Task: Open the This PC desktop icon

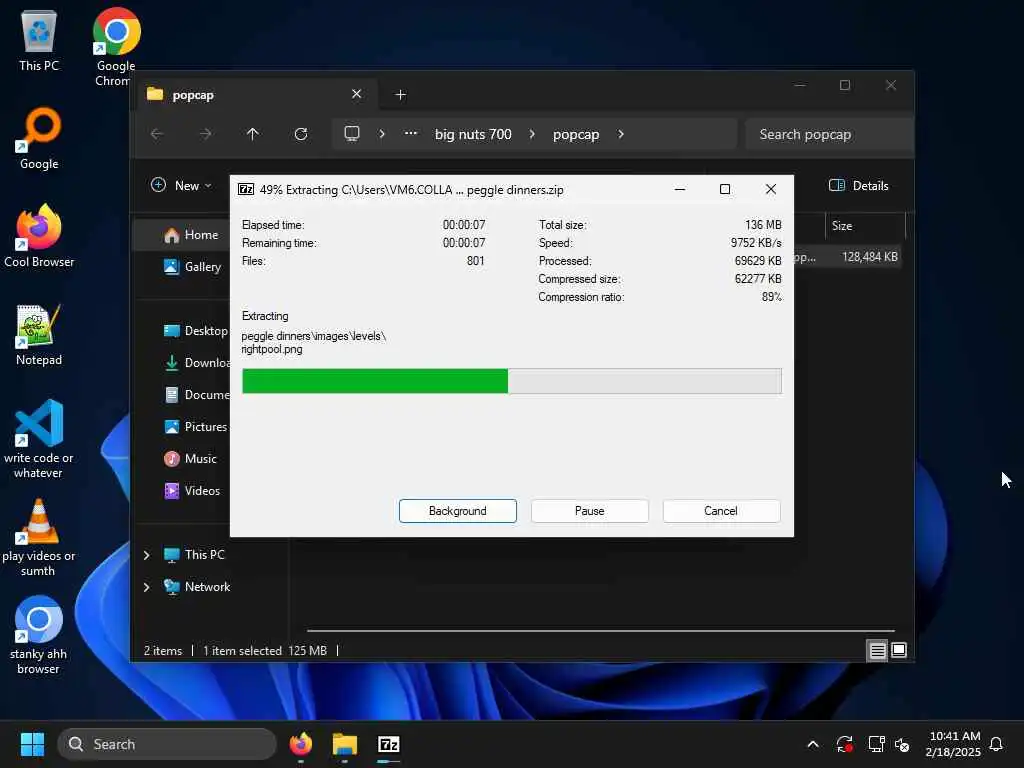Action: (39, 40)
